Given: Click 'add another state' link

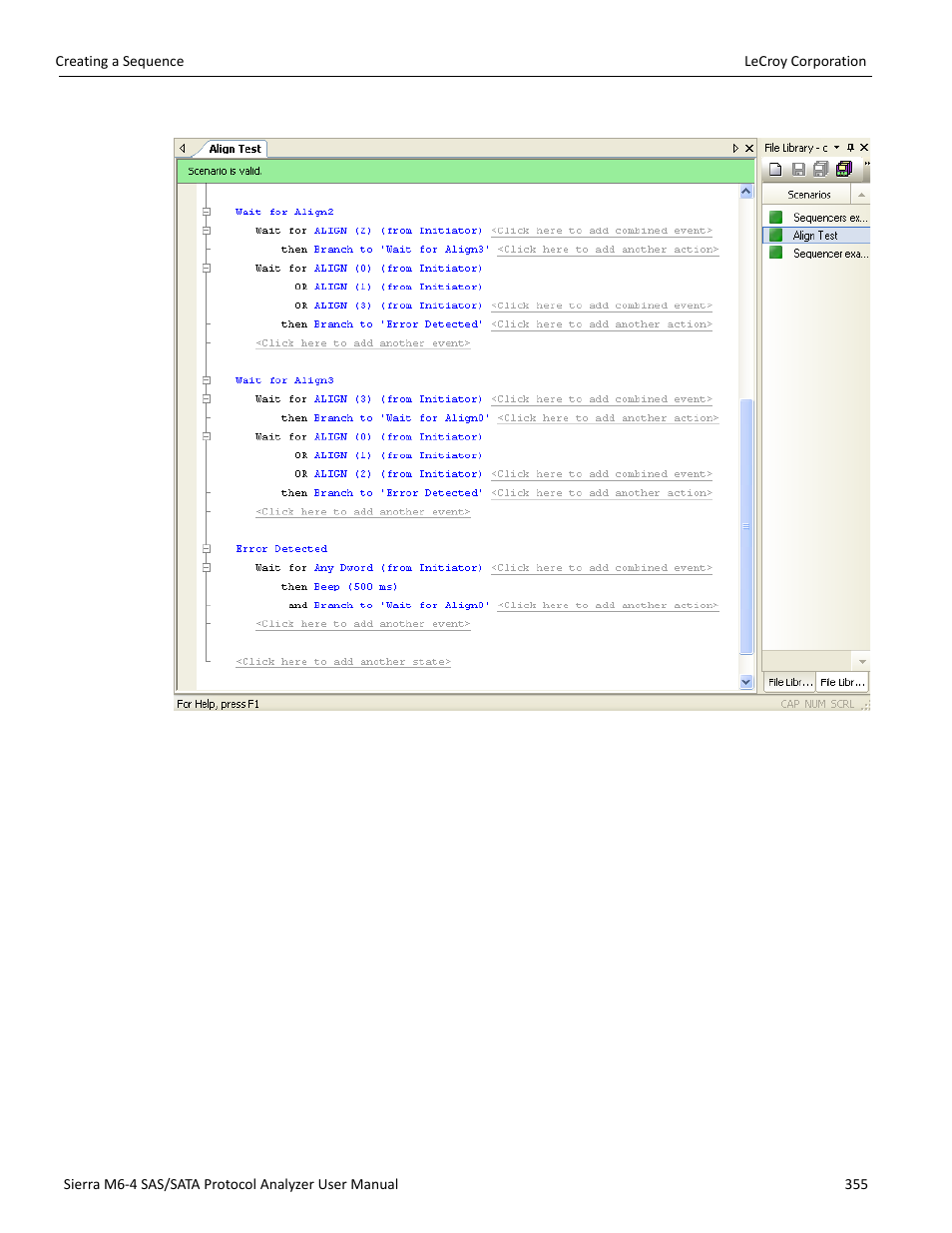Looking at the screenshot, I should pyautogui.click(x=343, y=662).
